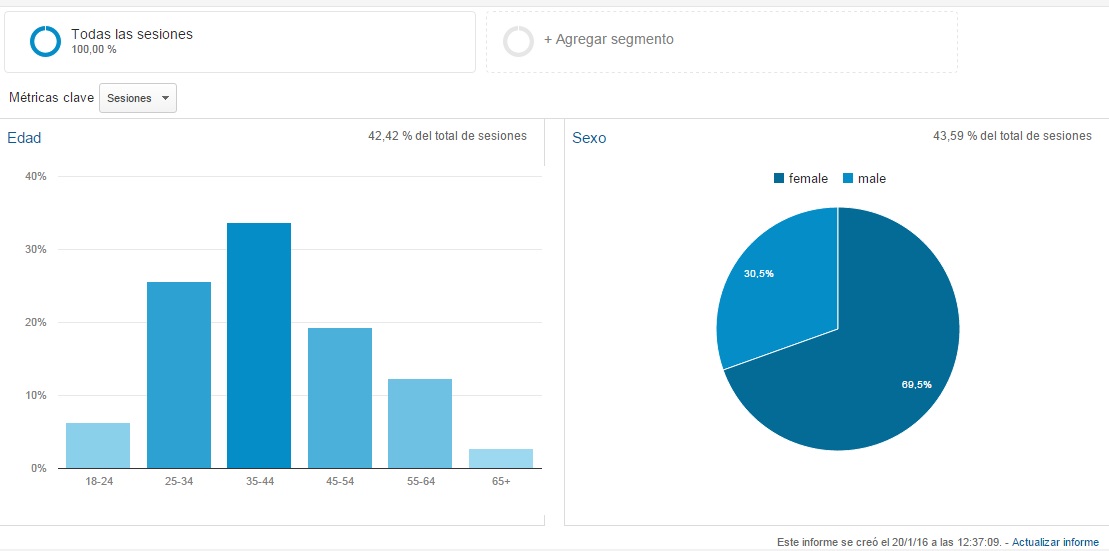Click the Todas las sesiones donut icon

tap(45, 41)
